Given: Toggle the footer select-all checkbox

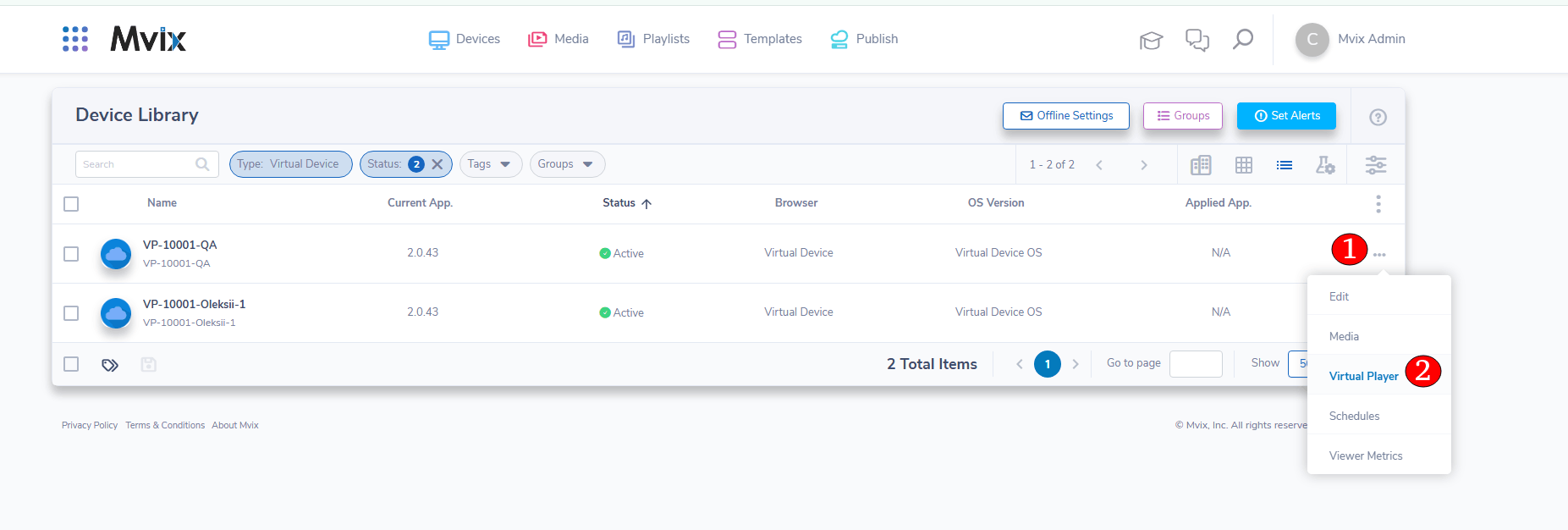Looking at the screenshot, I should click(x=71, y=364).
